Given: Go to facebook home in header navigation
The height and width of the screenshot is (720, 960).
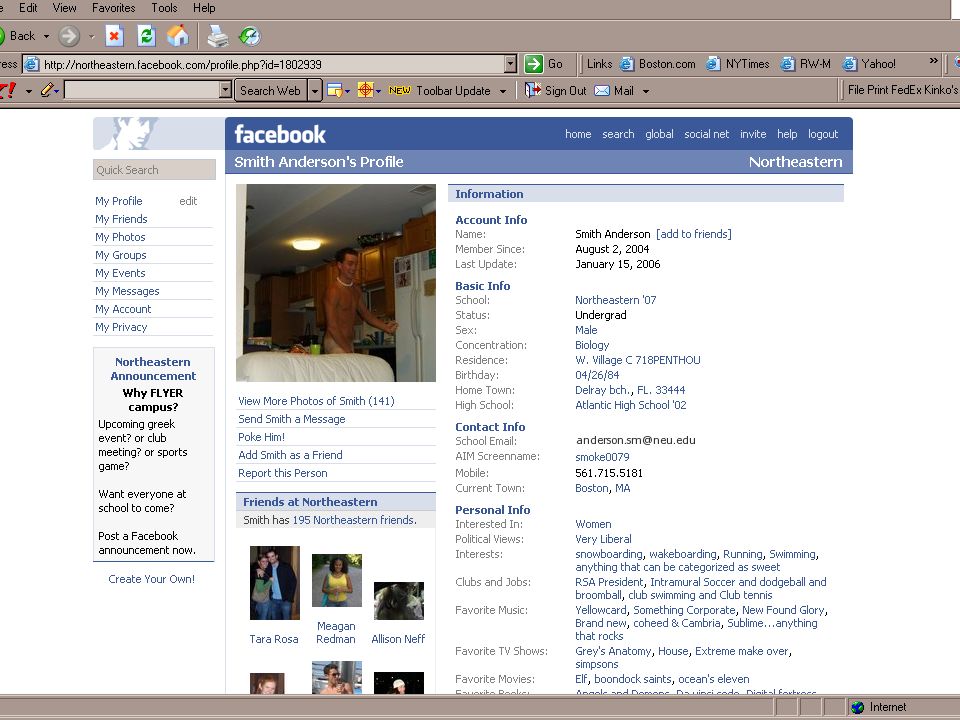Looking at the screenshot, I should pos(578,134).
